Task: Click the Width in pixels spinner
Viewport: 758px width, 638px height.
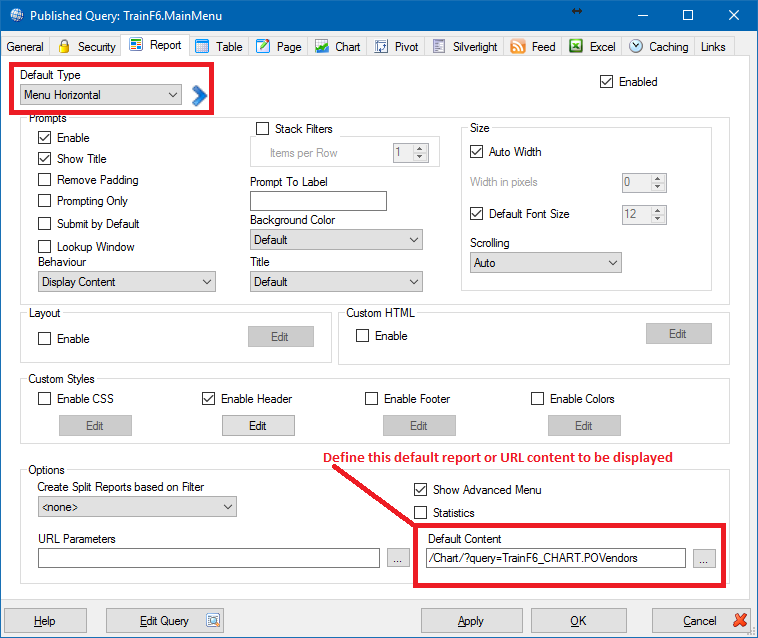Action: [x=644, y=183]
